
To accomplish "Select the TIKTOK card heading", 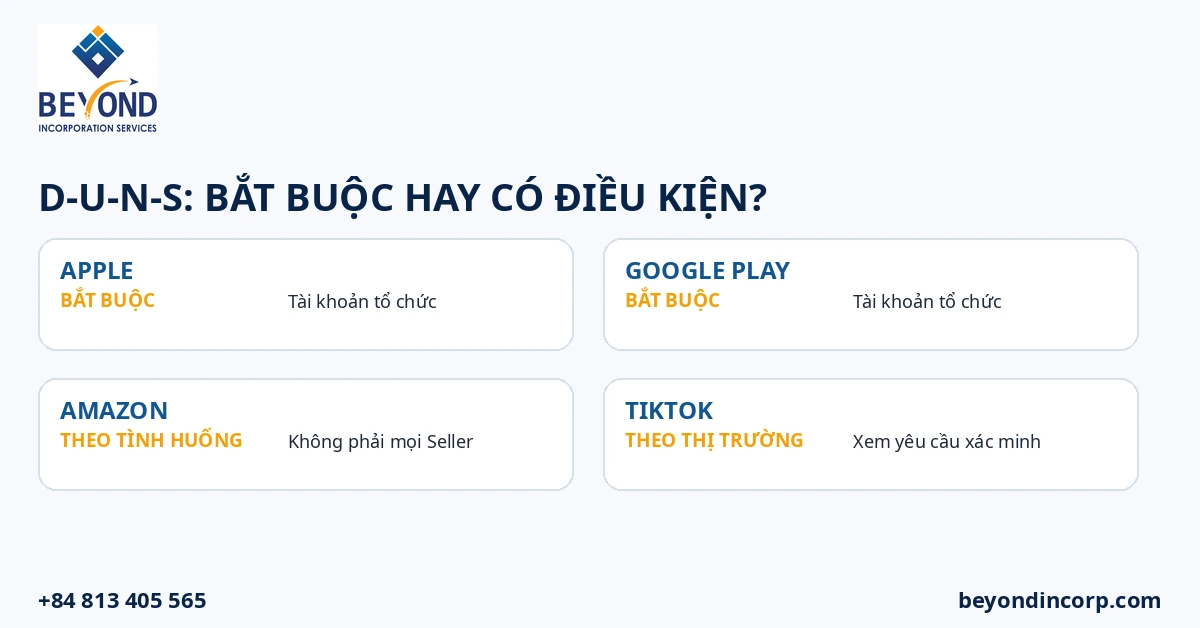I will coord(669,410).
